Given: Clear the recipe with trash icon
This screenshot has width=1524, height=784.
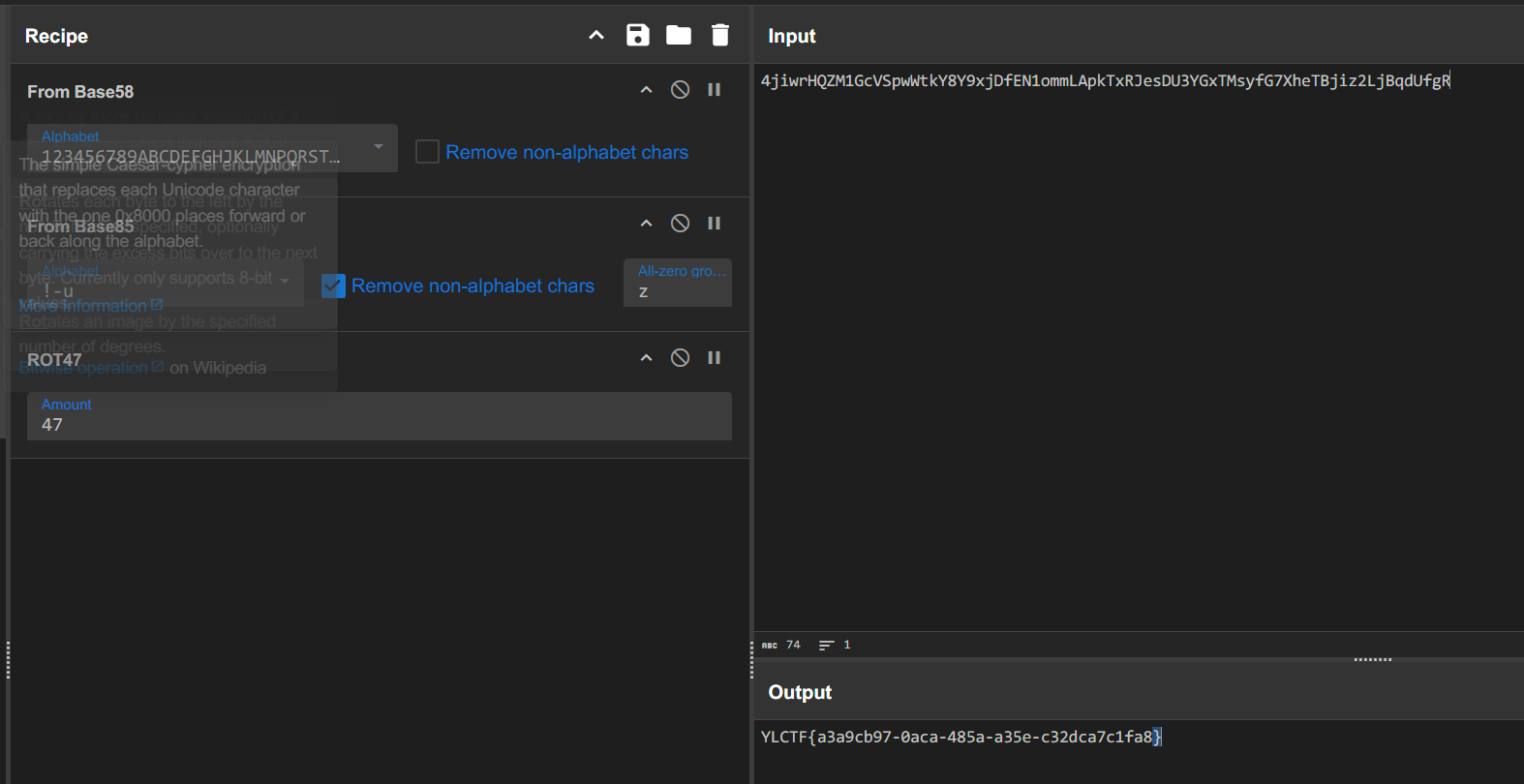Looking at the screenshot, I should pos(719,36).
